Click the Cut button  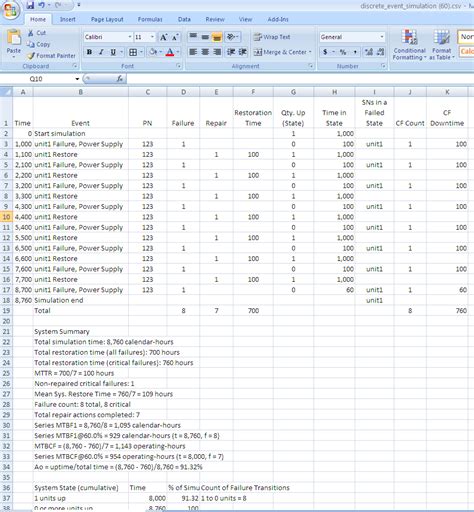pos(37,33)
